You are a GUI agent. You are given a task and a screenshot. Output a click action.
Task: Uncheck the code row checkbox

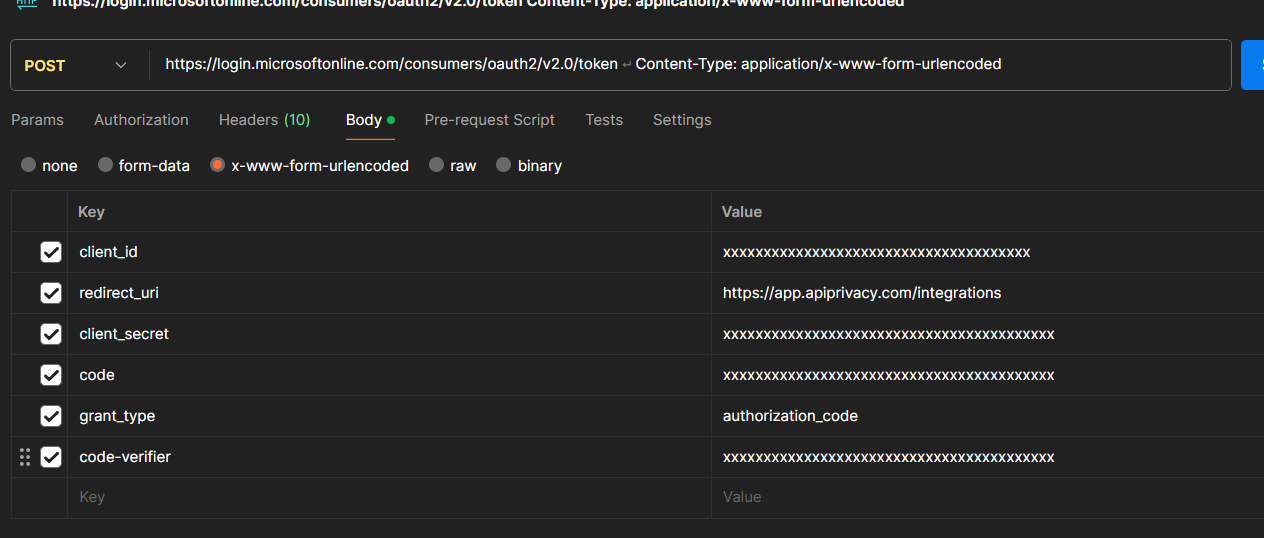pos(51,375)
